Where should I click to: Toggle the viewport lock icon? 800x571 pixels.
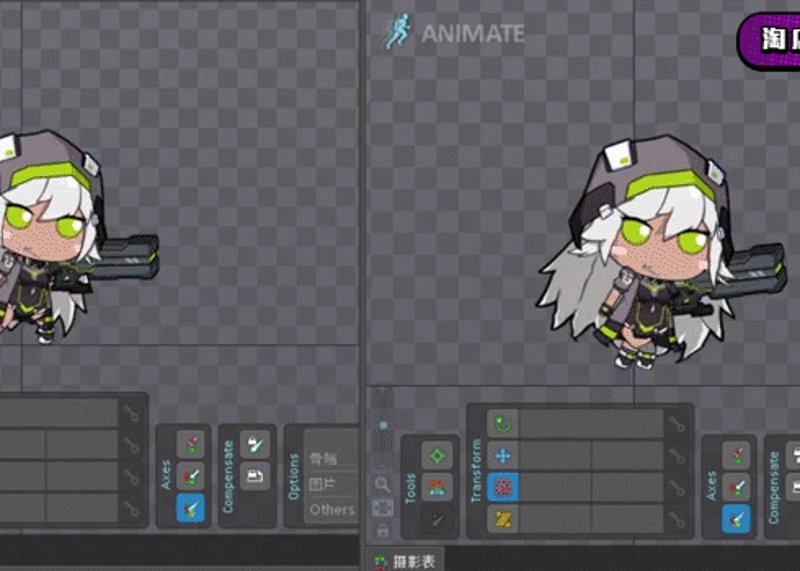(383, 531)
